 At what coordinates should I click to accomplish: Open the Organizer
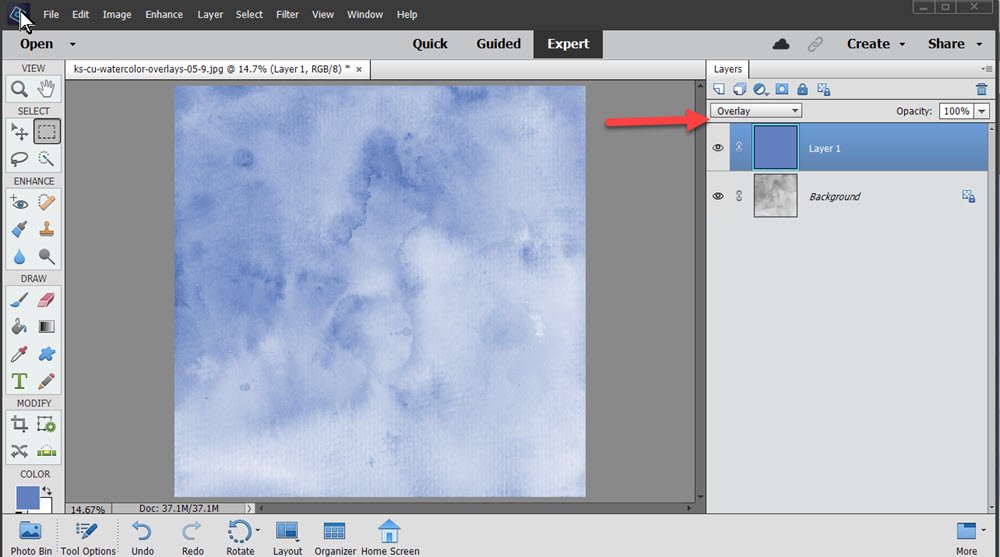coord(335,538)
